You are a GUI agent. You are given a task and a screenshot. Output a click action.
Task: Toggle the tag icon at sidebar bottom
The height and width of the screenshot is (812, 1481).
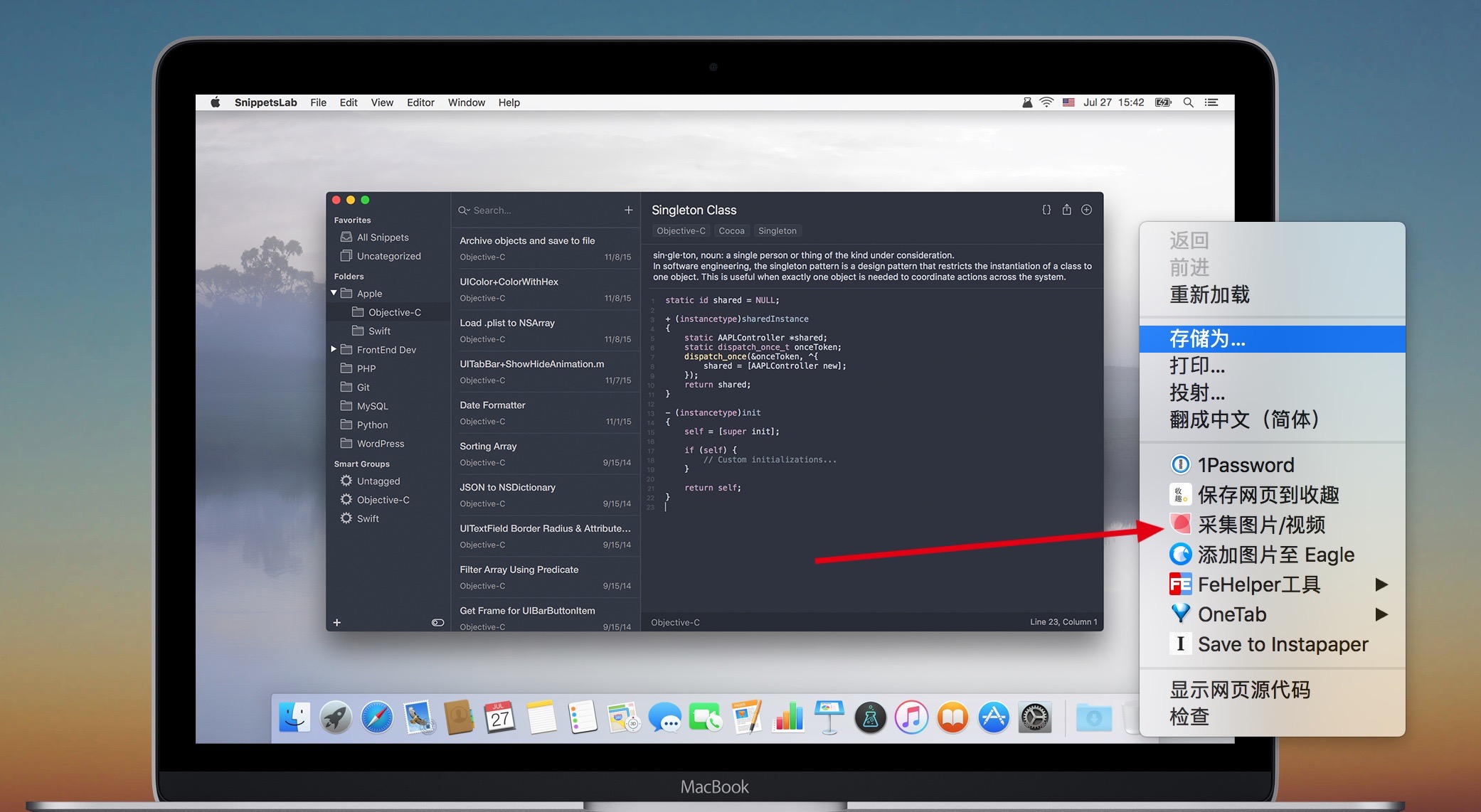(x=437, y=622)
